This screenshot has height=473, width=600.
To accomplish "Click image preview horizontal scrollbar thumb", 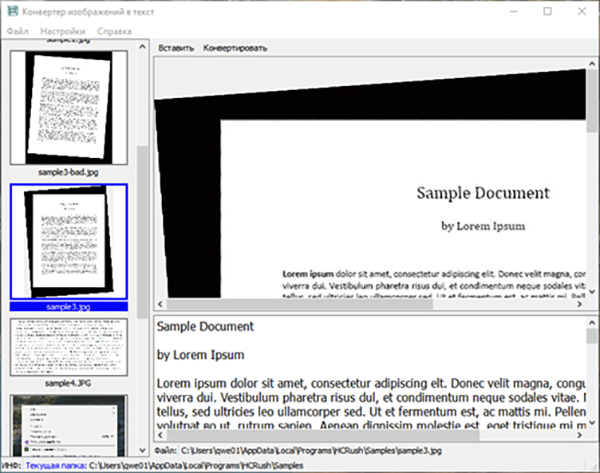I will coord(300,304).
